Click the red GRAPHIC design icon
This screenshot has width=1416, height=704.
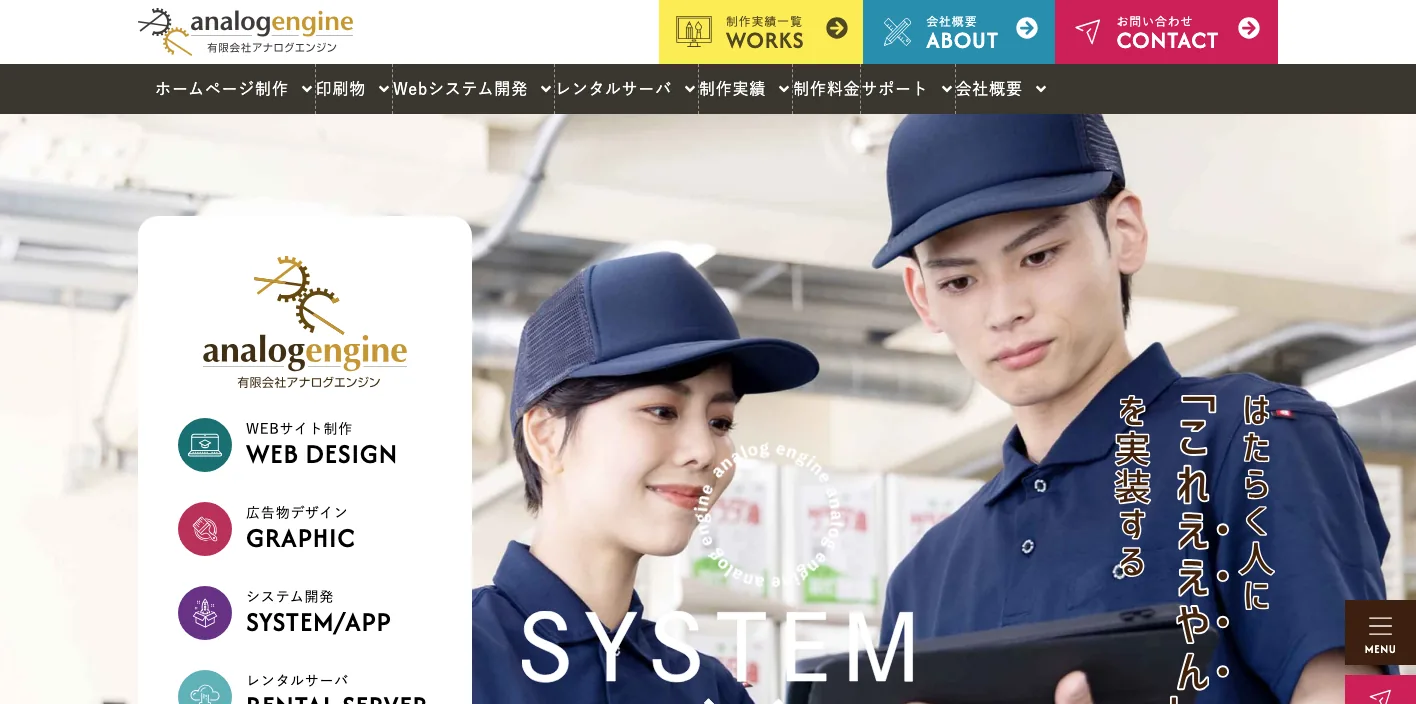coord(205,529)
